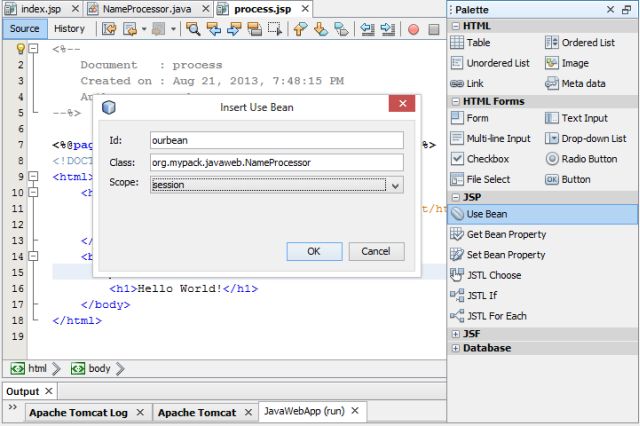Expand the JSF palette category

tap(456, 334)
